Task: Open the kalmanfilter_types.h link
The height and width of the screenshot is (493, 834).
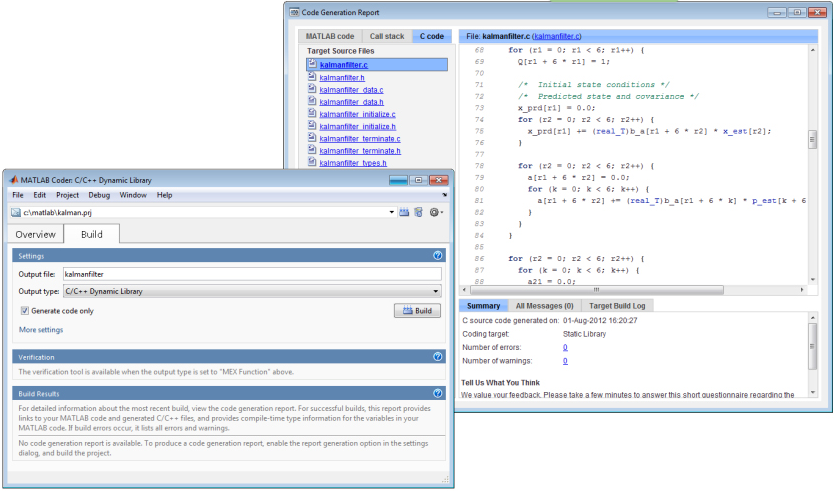Action: point(353,163)
